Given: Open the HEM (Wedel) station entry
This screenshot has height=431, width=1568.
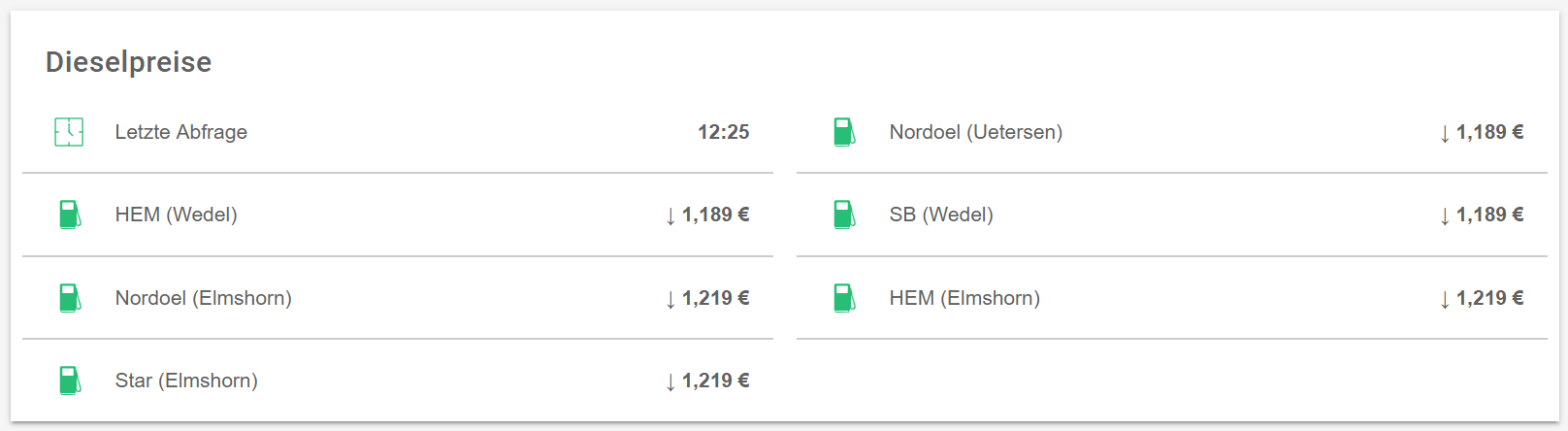Looking at the screenshot, I should (176, 215).
